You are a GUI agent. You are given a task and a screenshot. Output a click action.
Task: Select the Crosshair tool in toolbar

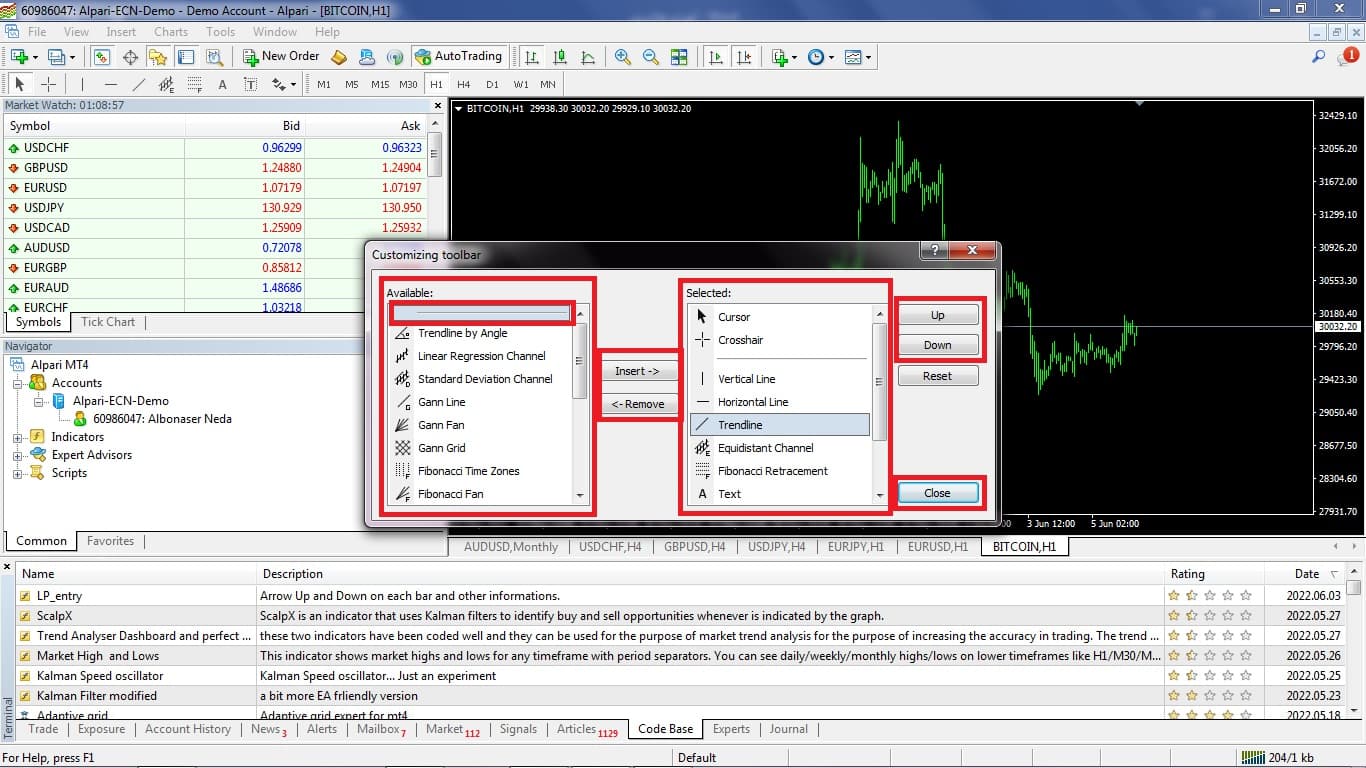point(47,84)
